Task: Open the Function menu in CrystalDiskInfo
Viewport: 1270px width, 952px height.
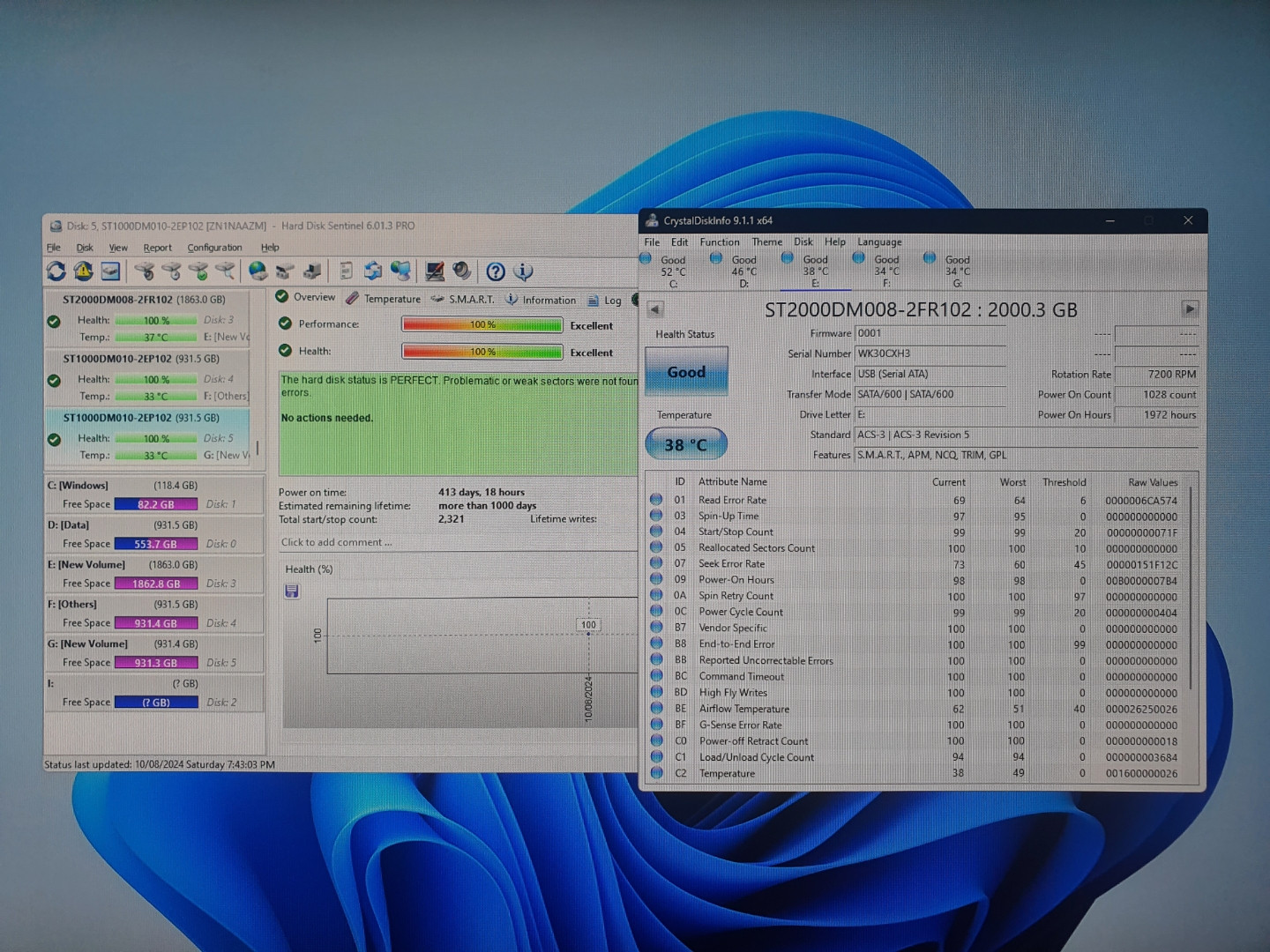Action: pyautogui.click(x=720, y=242)
